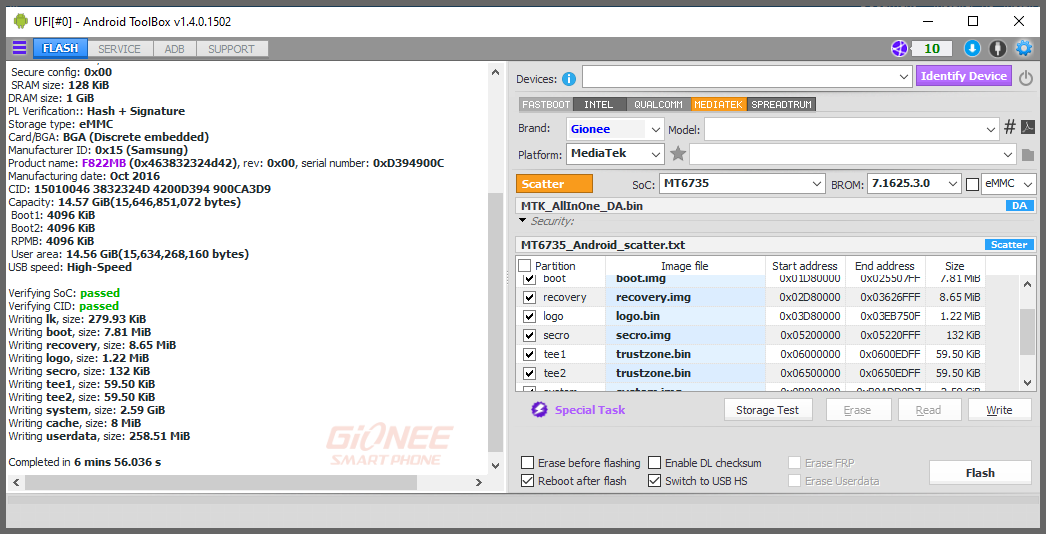Uncheck the tee2 partition checkbox

(530, 373)
